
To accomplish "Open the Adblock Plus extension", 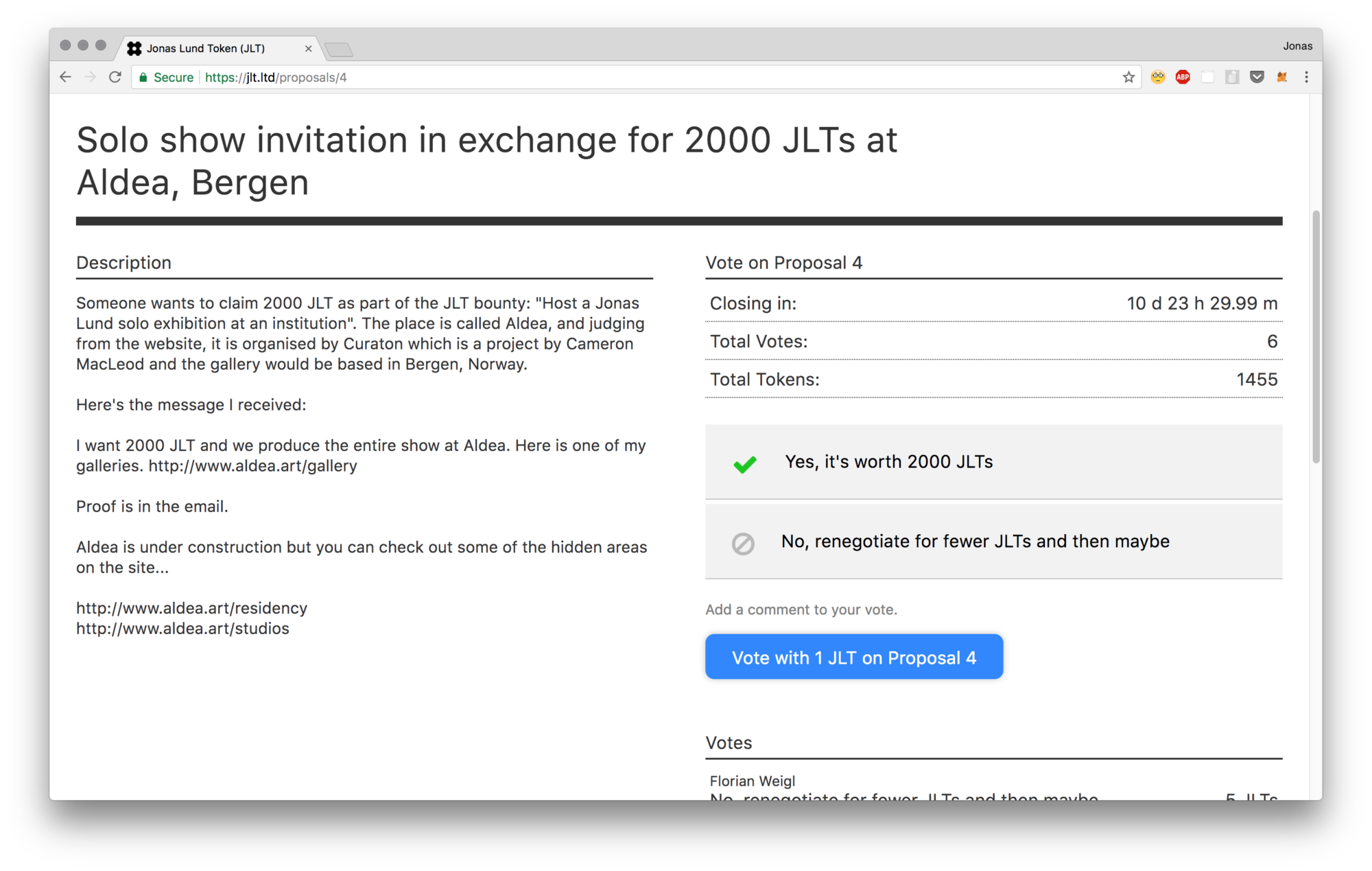I will [1183, 78].
